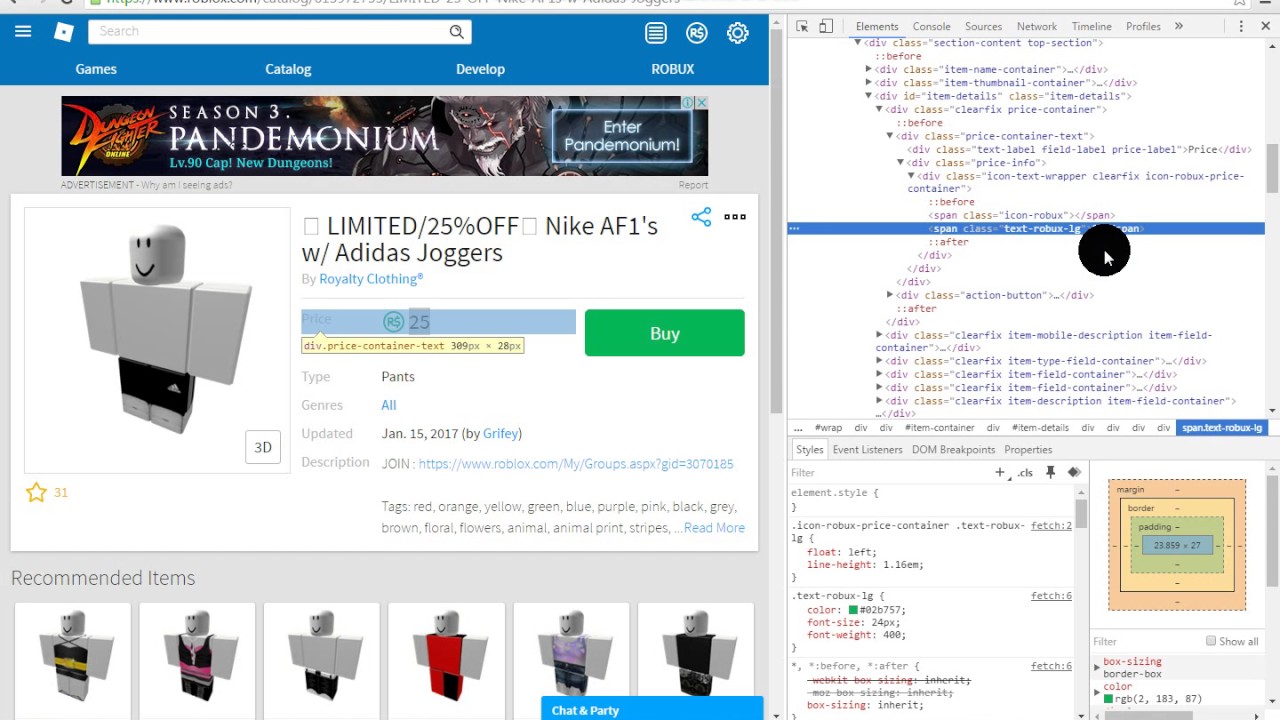Open the Roblox hamburger navigation menu

[x=23, y=32]
